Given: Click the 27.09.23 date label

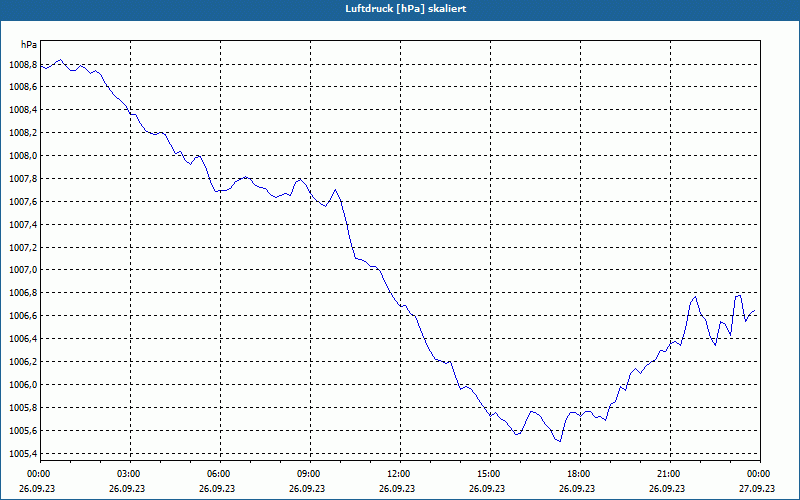Looking at the screenshot, I should pyautogui.click(x=758, y=488).
